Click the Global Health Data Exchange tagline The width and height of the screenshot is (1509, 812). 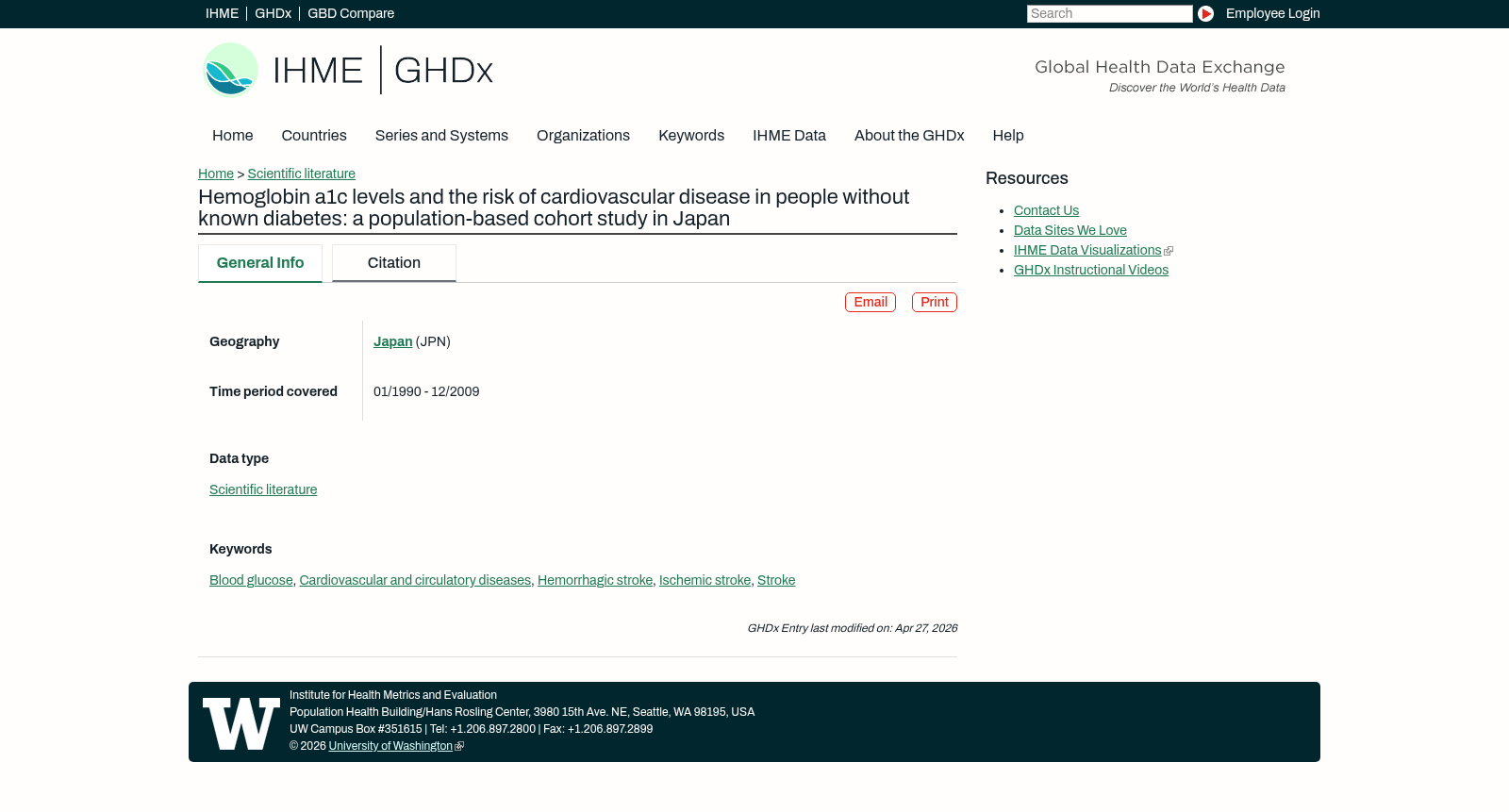click(x=1160, y=67)
